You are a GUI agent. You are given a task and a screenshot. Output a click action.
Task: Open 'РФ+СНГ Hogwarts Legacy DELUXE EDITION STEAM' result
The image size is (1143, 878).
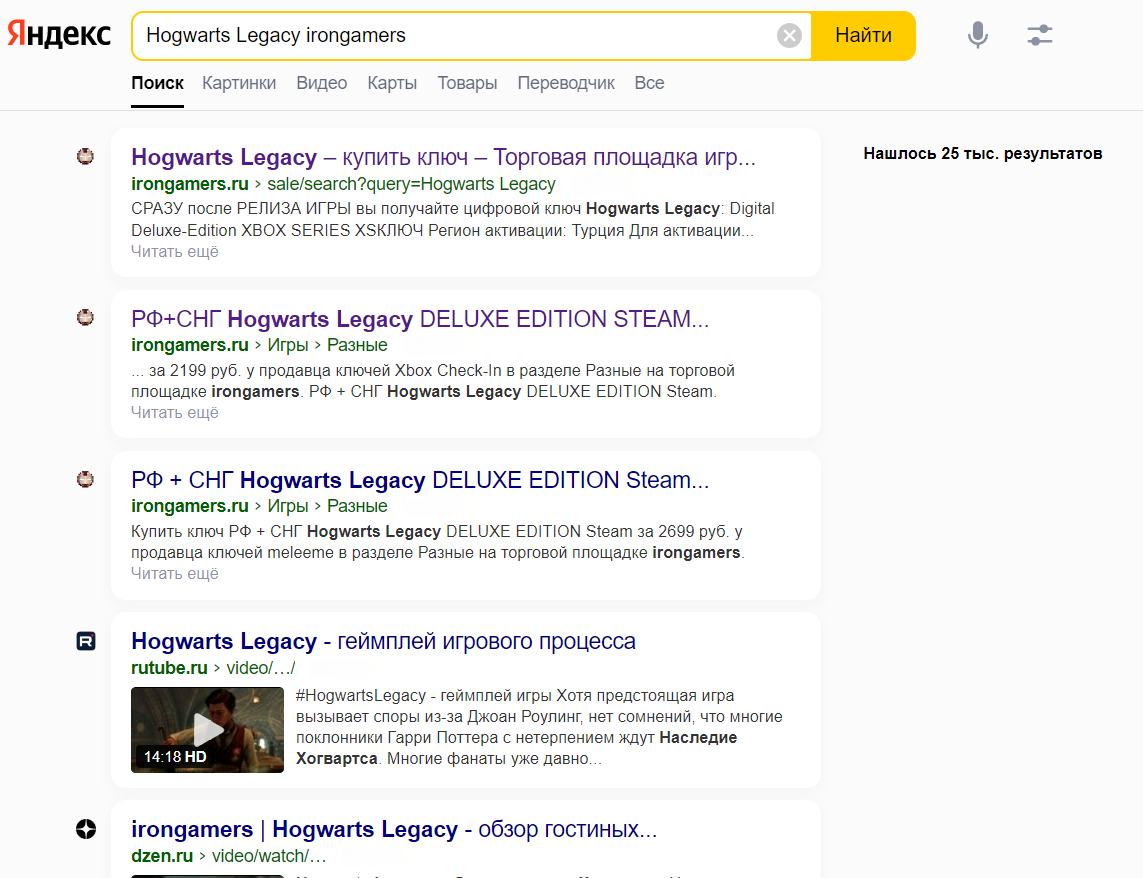click(420, 319)
